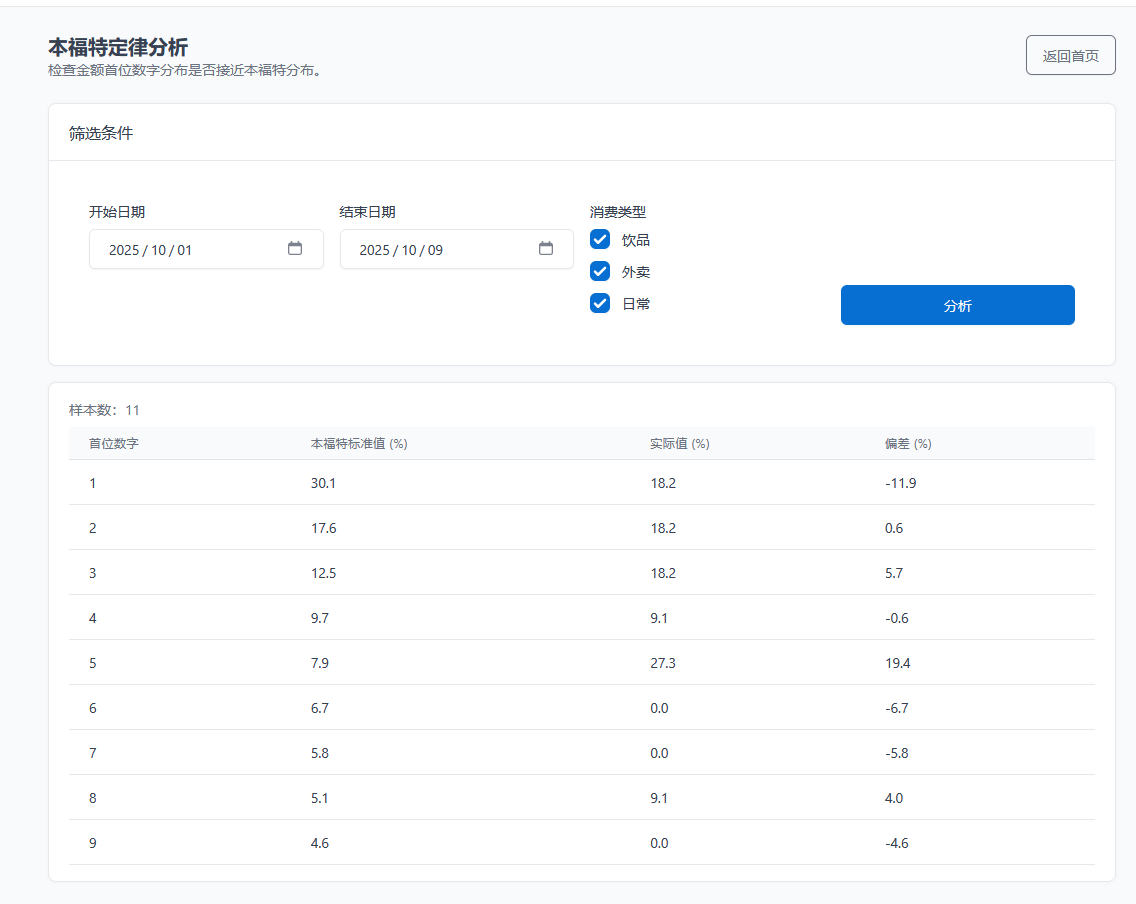Click the 本福特定律分析 page title
This screenshot has width=1136, height=904.
tap(118, 47)
